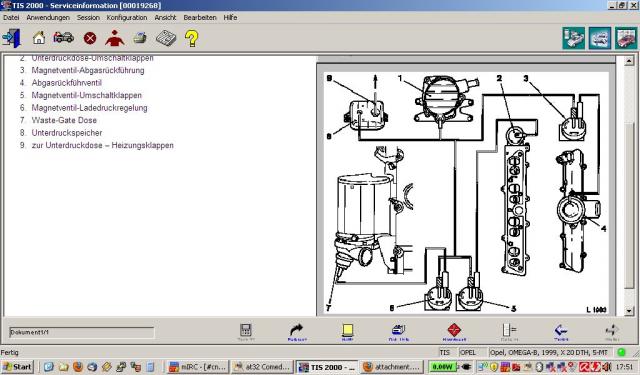Click the curved black arrow button

pos(297,330)
